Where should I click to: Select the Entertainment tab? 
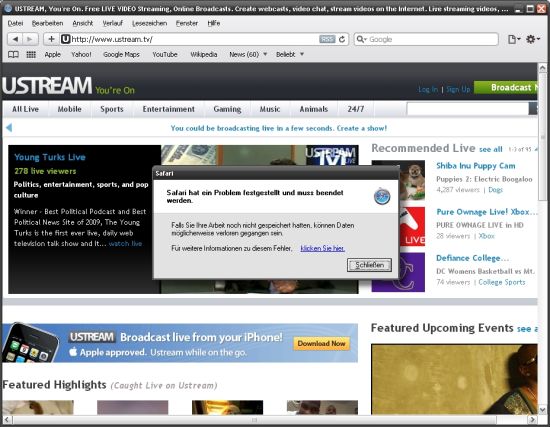coord(168,109)
